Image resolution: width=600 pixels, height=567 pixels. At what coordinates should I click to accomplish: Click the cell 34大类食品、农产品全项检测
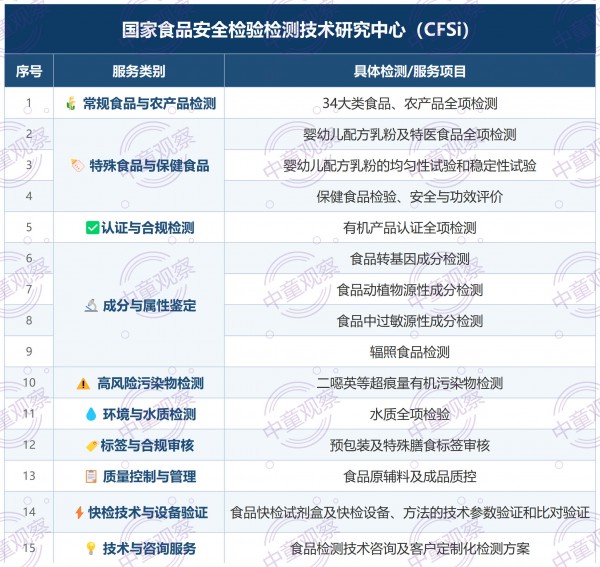[x=410, y=103]
